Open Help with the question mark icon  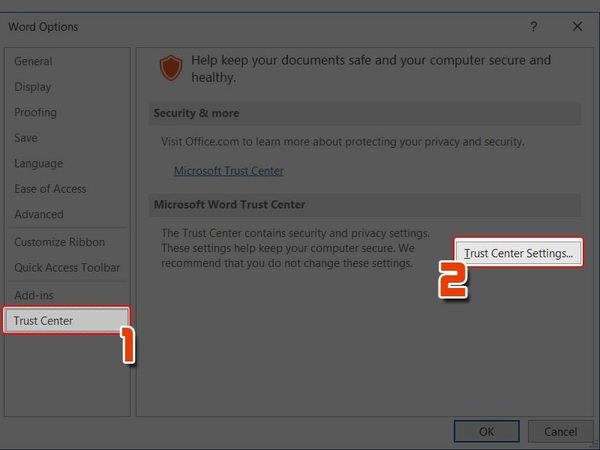tap(532, 26)
